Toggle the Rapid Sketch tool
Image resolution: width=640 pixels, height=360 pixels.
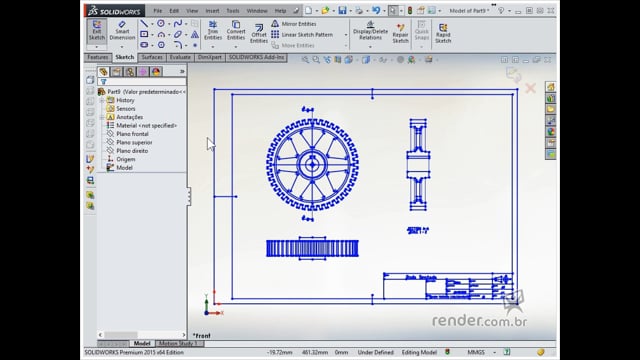click(443, 33)
